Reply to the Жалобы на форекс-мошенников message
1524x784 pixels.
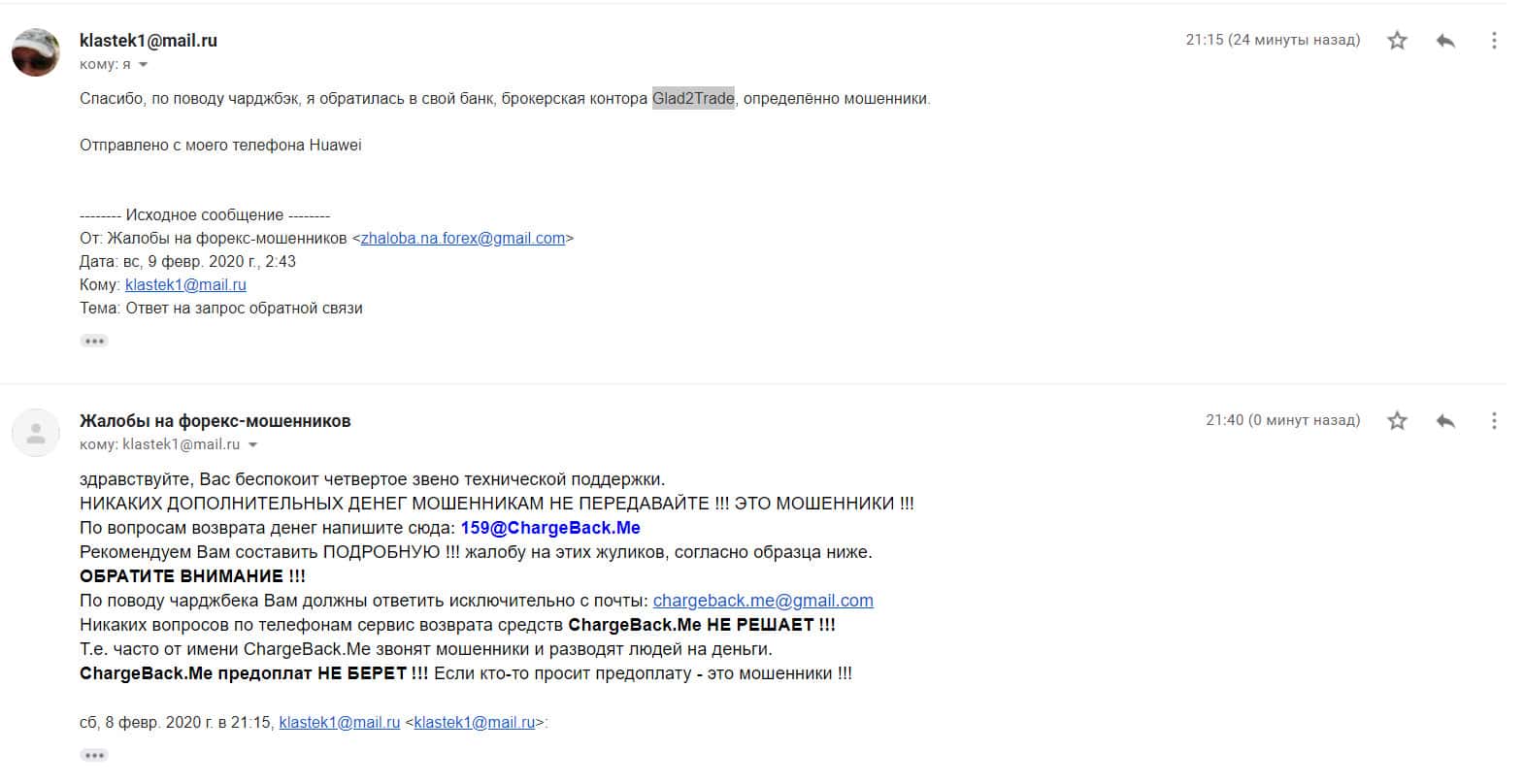pyautogui.click(x=1445, y=420)
